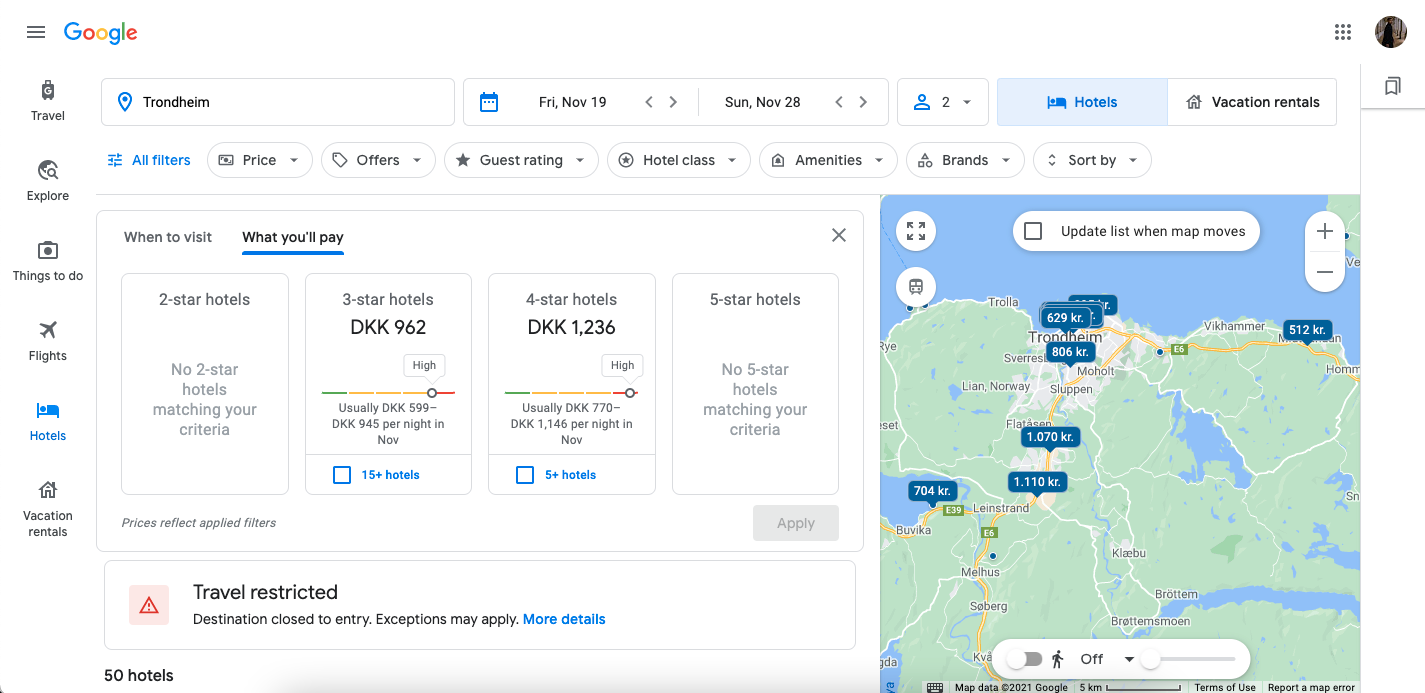Screen dimensions: 1425x693
Task: Expand the Price filter dropdown
Action: point(260,160)
